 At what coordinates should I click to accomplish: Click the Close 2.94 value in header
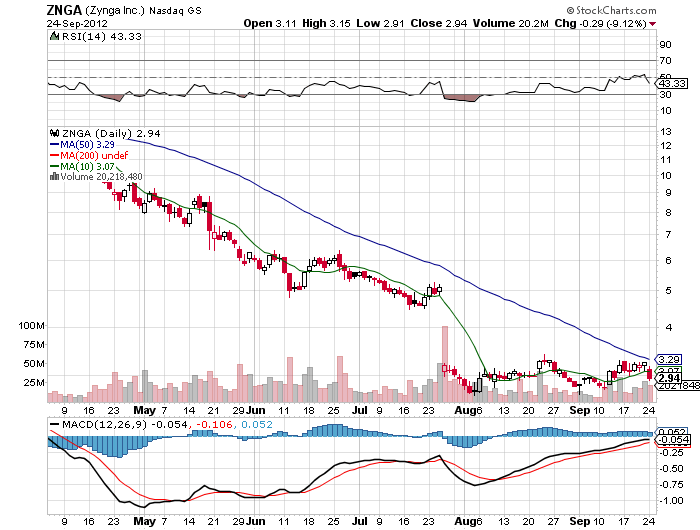pyautogui.click(x=438, y=23)
